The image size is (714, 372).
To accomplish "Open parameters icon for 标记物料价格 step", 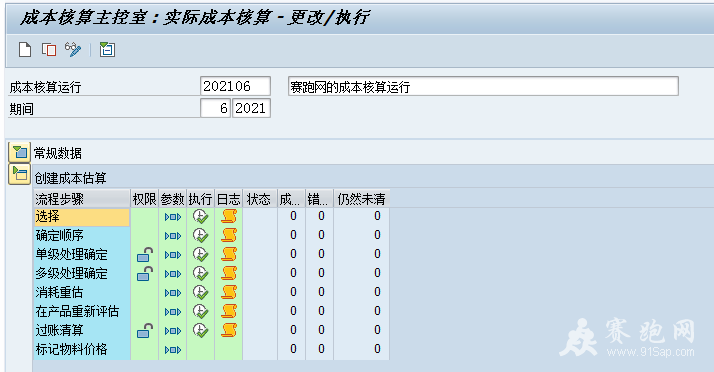I will (173, 350).
